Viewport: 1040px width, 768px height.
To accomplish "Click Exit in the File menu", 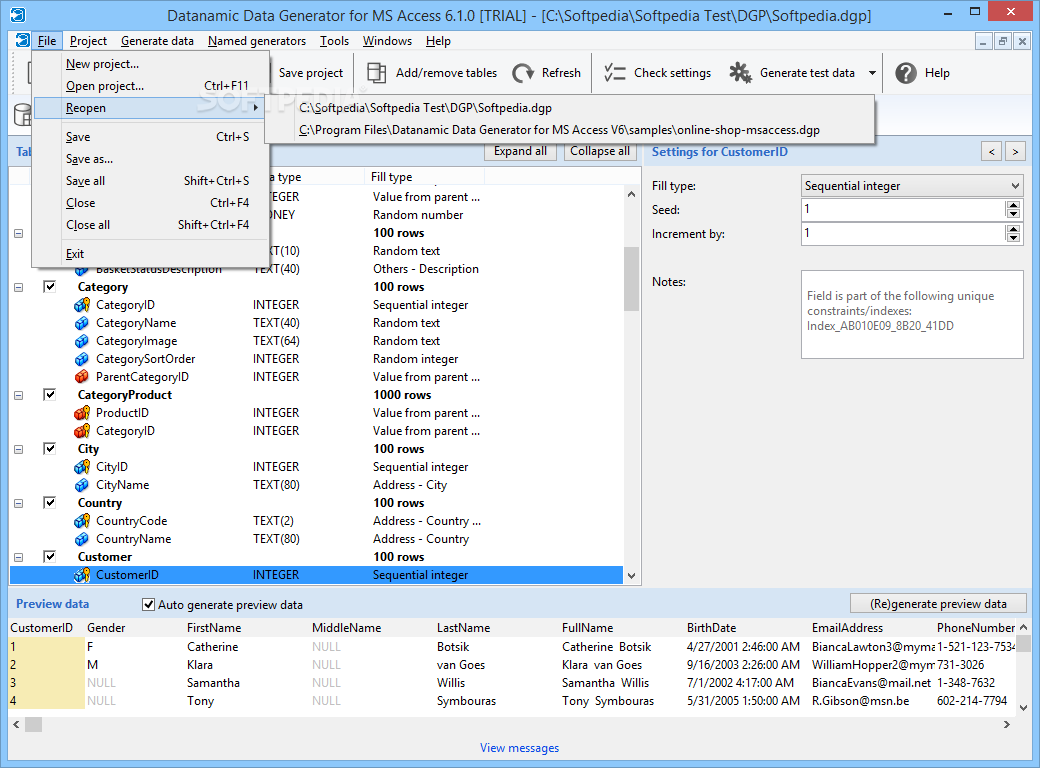I will point(151,254).
